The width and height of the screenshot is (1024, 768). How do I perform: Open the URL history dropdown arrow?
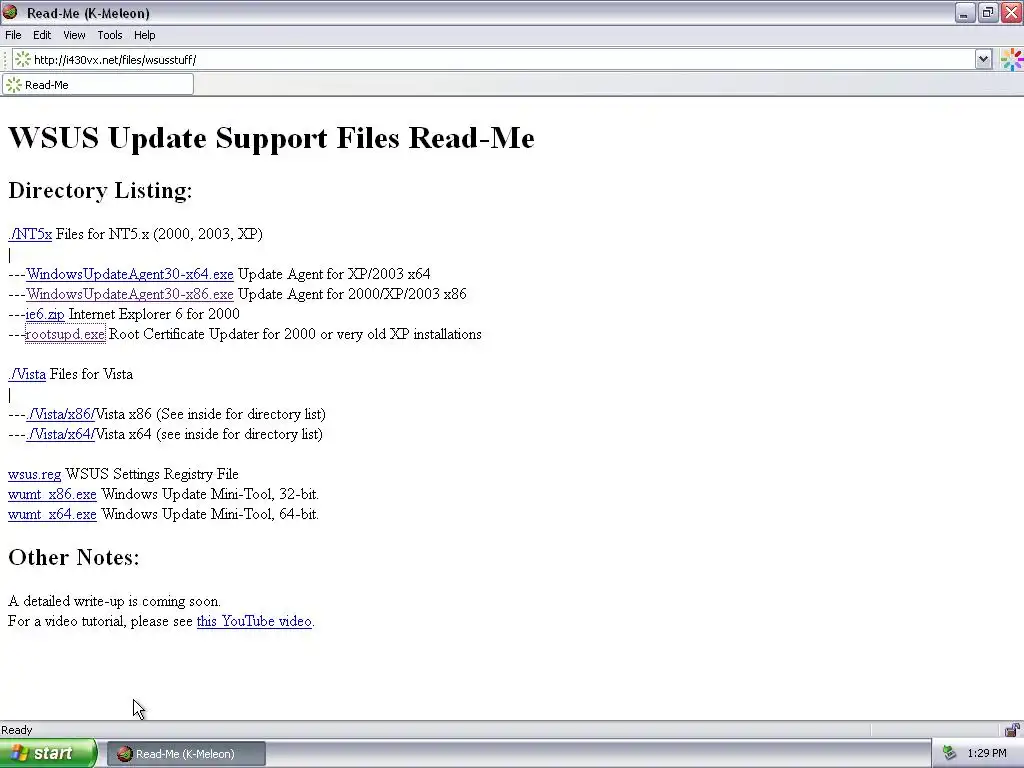(984, 59)
